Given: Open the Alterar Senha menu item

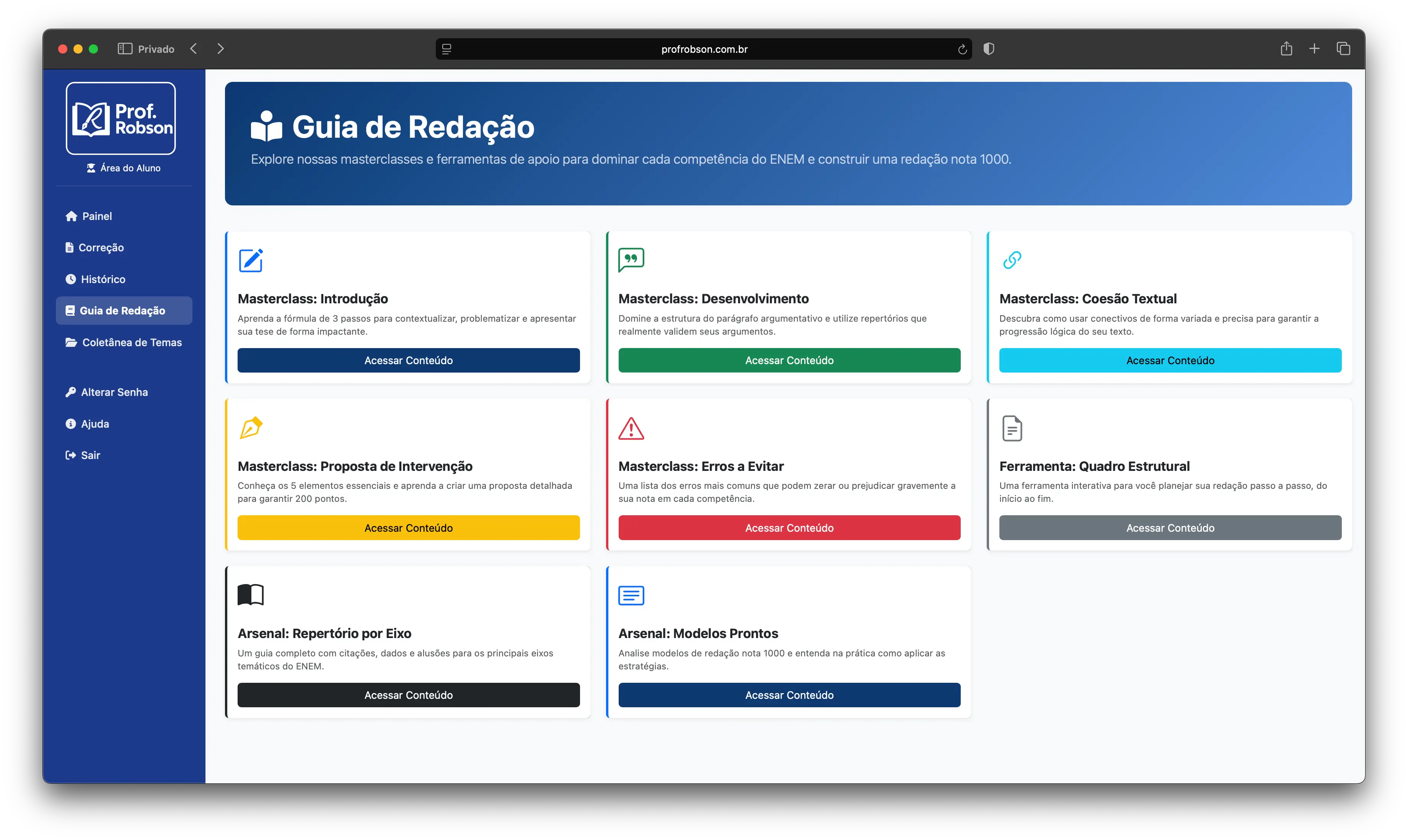Looking at the screenshot, I should point(124,392).
